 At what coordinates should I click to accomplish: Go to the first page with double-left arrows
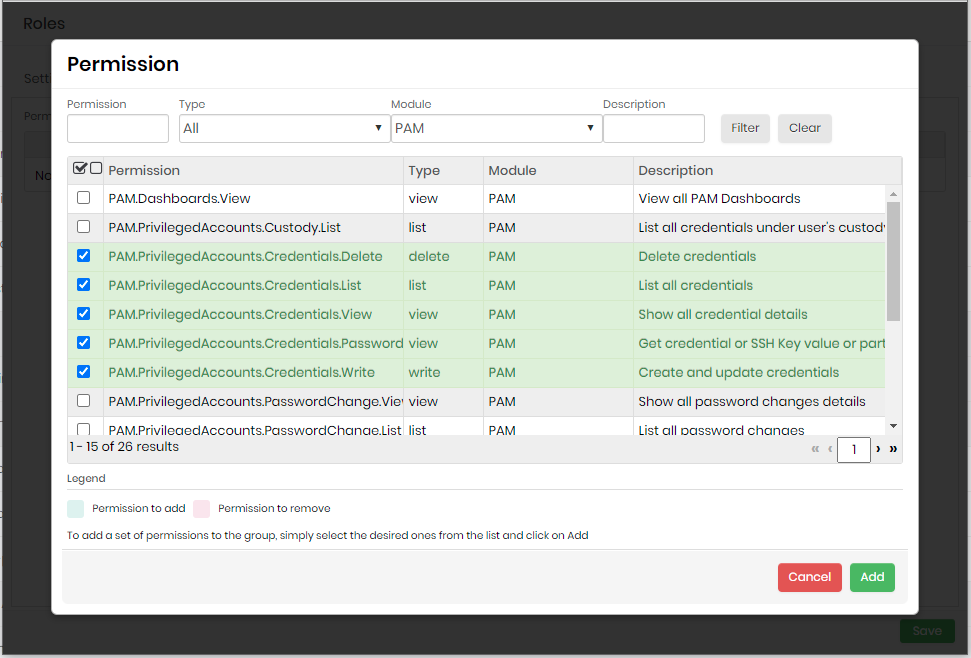tap(815, 449)
